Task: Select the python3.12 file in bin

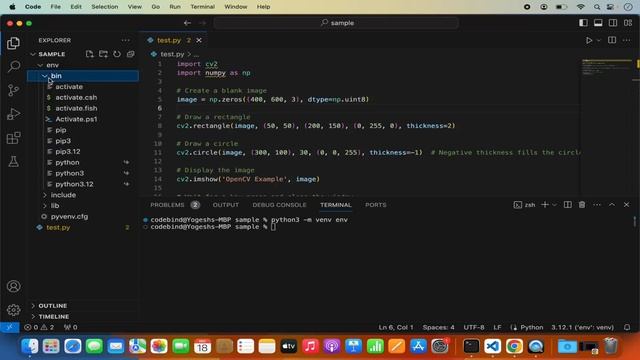Action: [74, 184]
